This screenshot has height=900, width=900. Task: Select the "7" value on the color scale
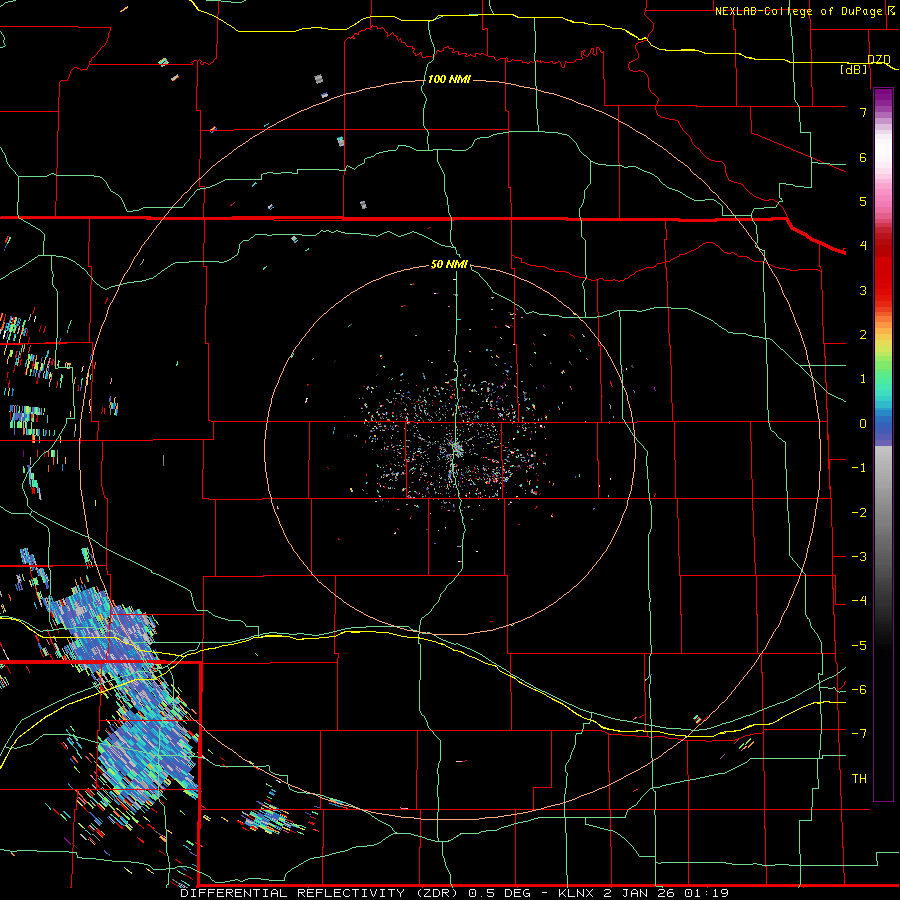[863, 112]
